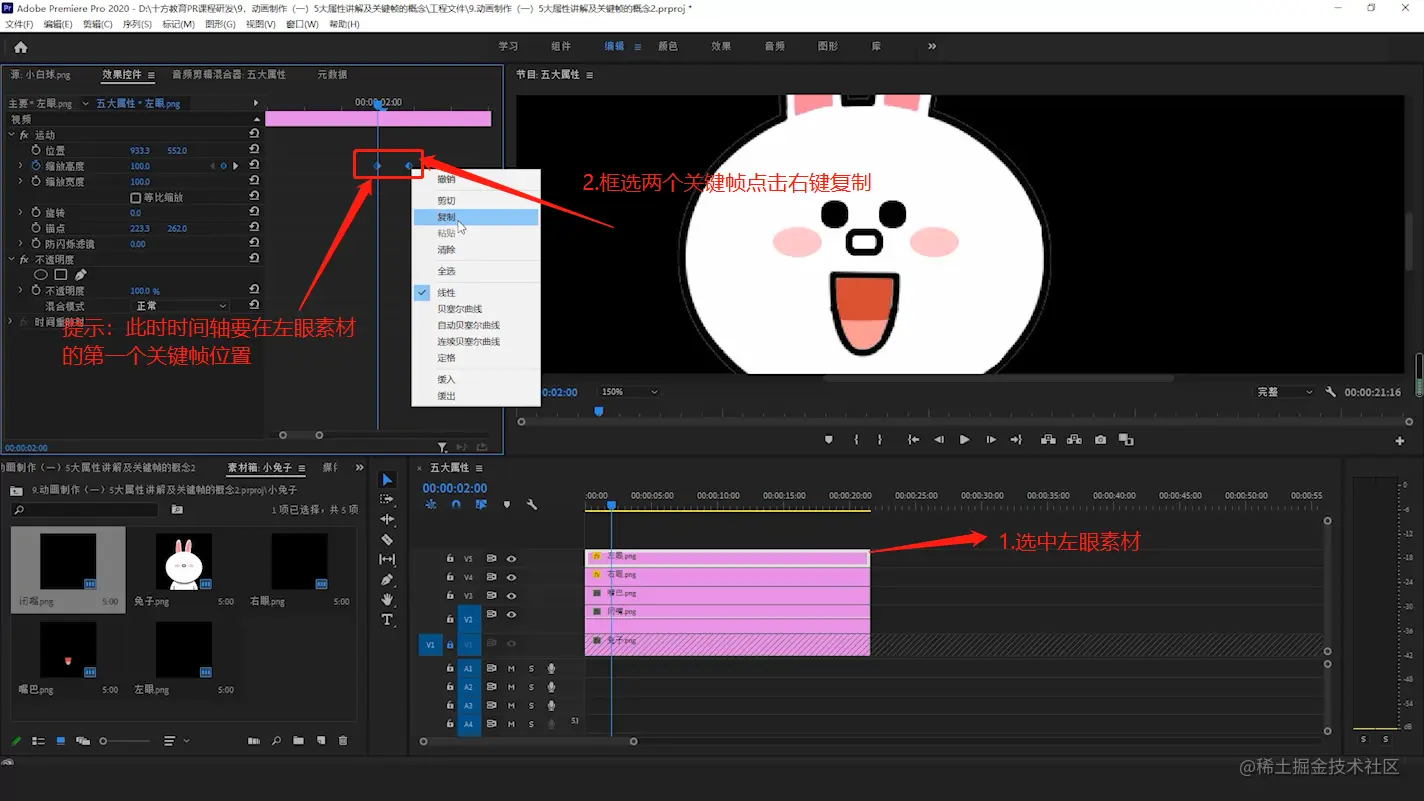Choose 贝塞尔曲线 in context menu
Screen dimensions: 1424x801
coord(476,309)
